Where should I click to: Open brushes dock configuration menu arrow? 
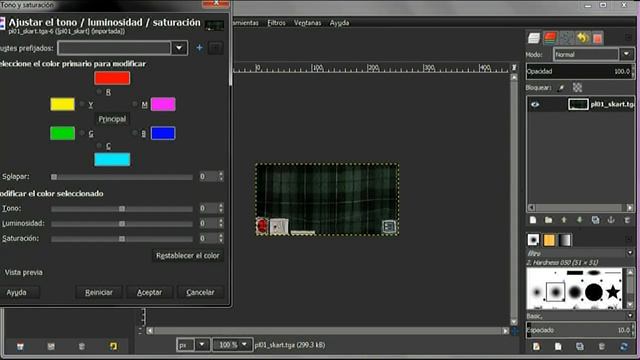[629, 240]
